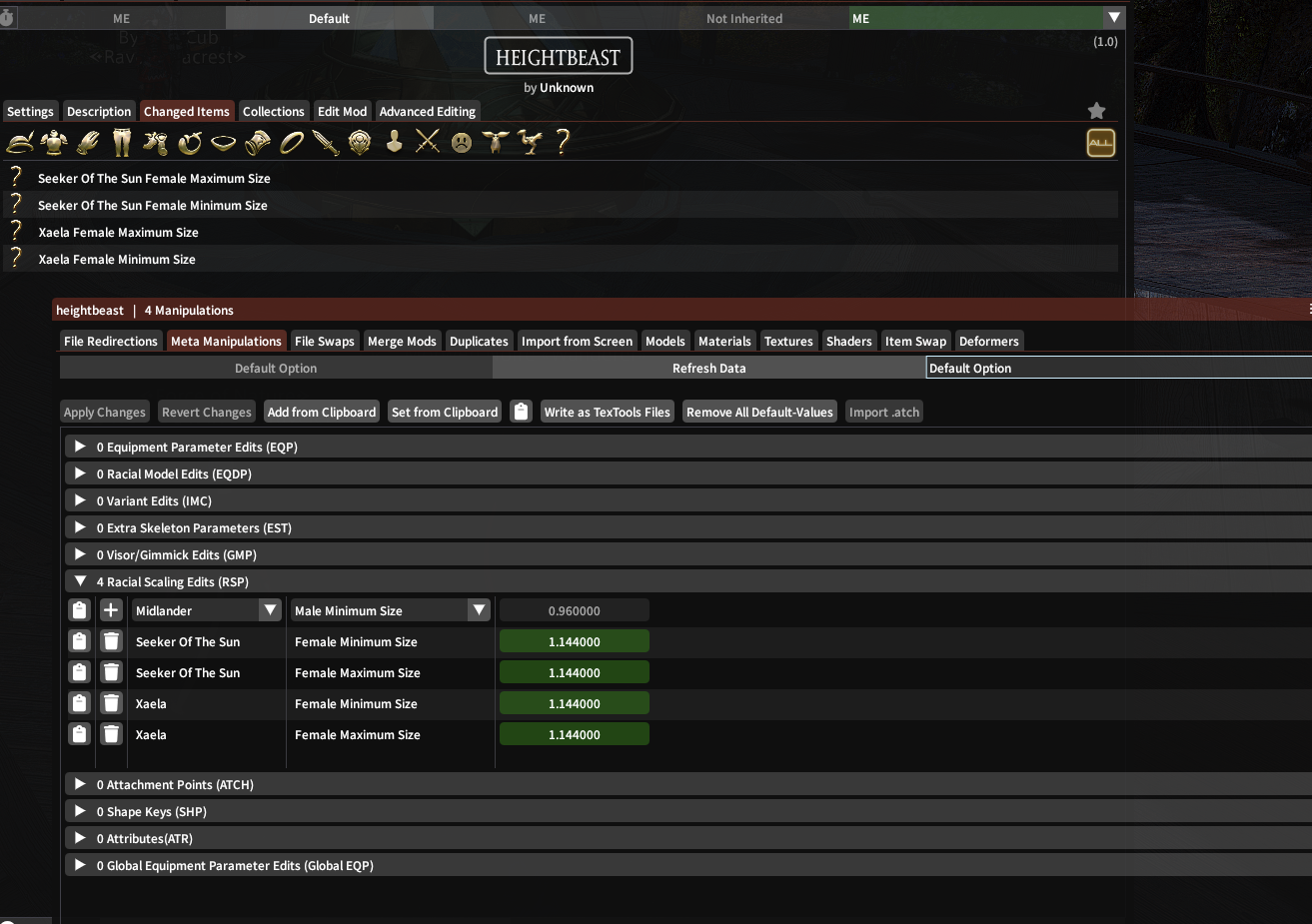Switch to File Redirections tab

pyautogui.click(x=111, y=341)
